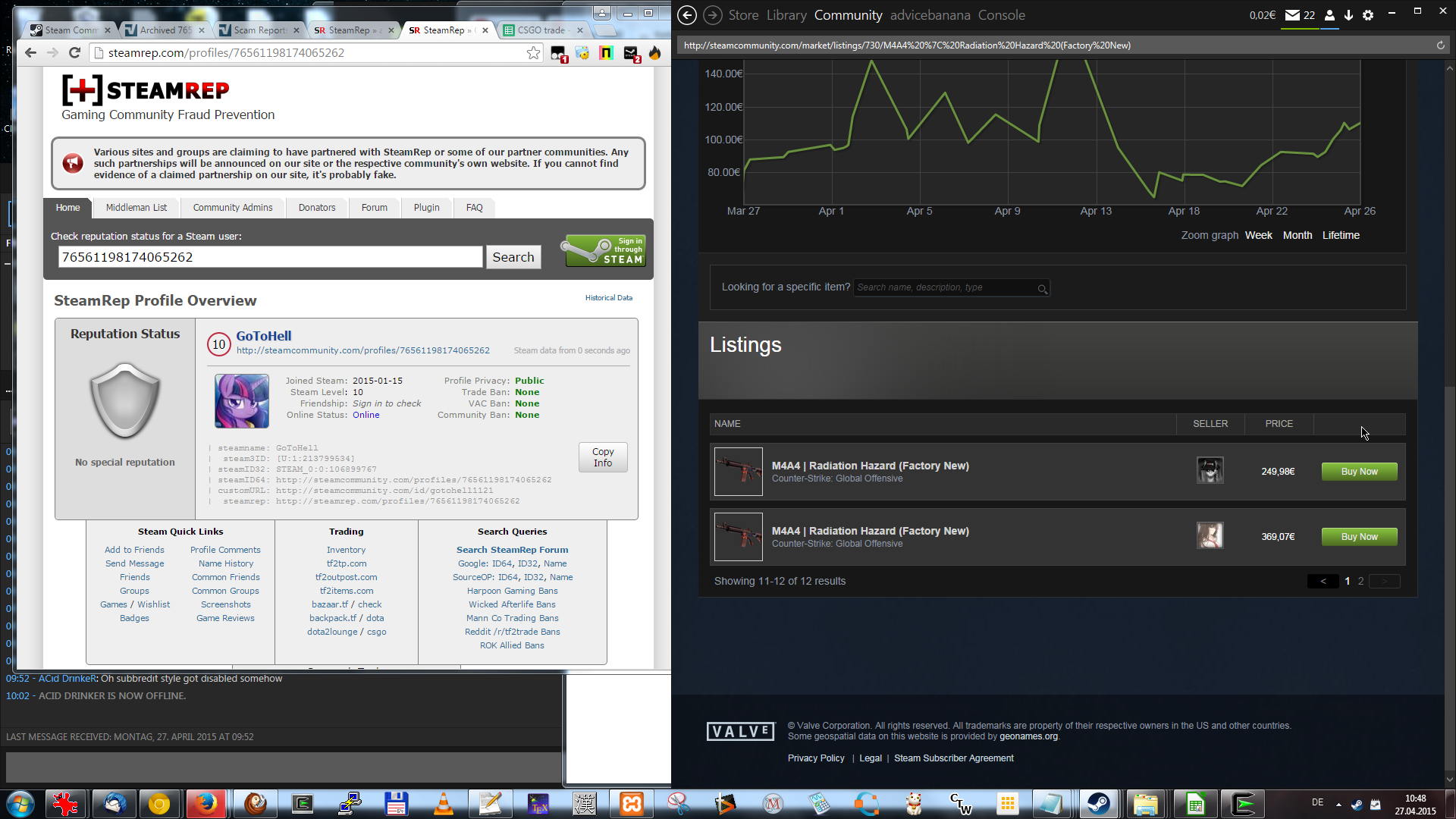Set graph zoom to Lifetime

1340,235
